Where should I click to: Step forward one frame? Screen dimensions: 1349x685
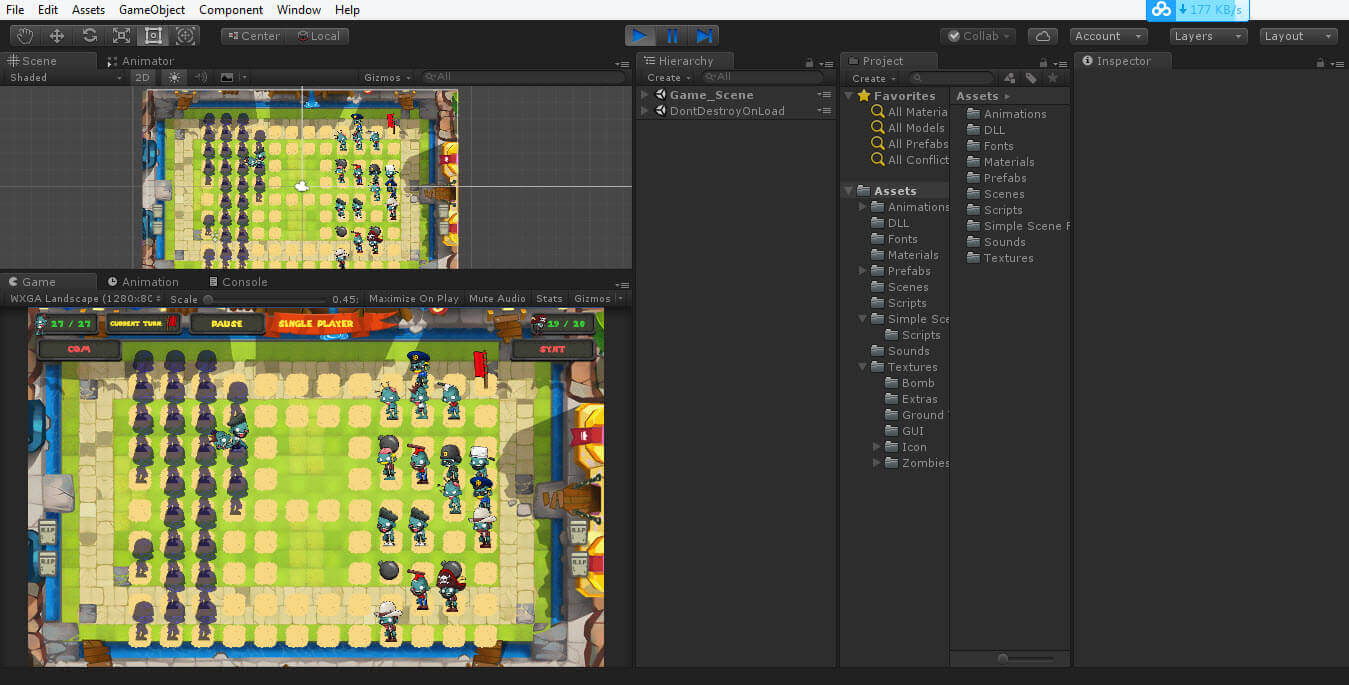click(704, 36)
